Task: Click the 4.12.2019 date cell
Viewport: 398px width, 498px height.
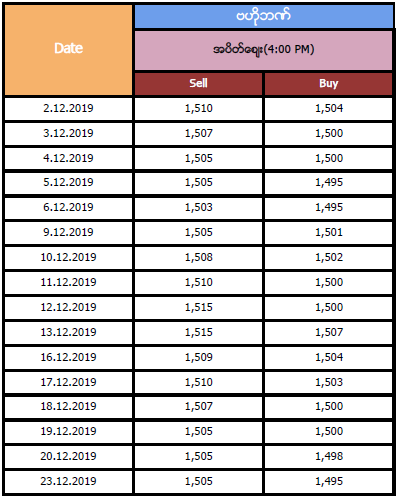Action: (68, 158)
